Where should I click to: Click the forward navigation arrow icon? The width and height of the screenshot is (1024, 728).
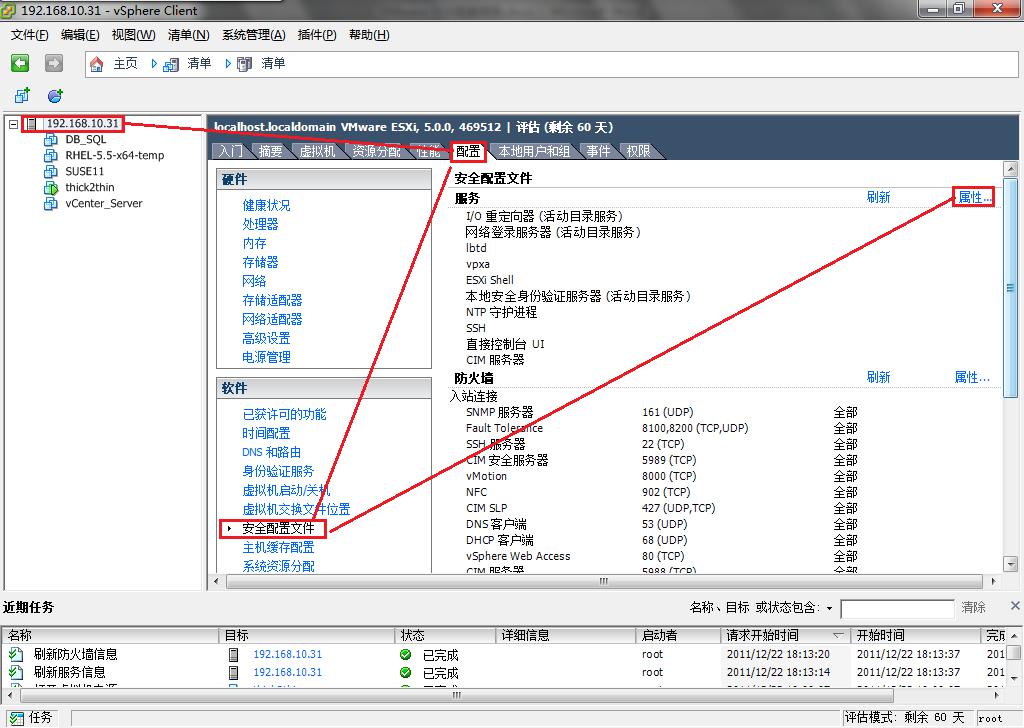pyautogui.click(x=54, y=63)
